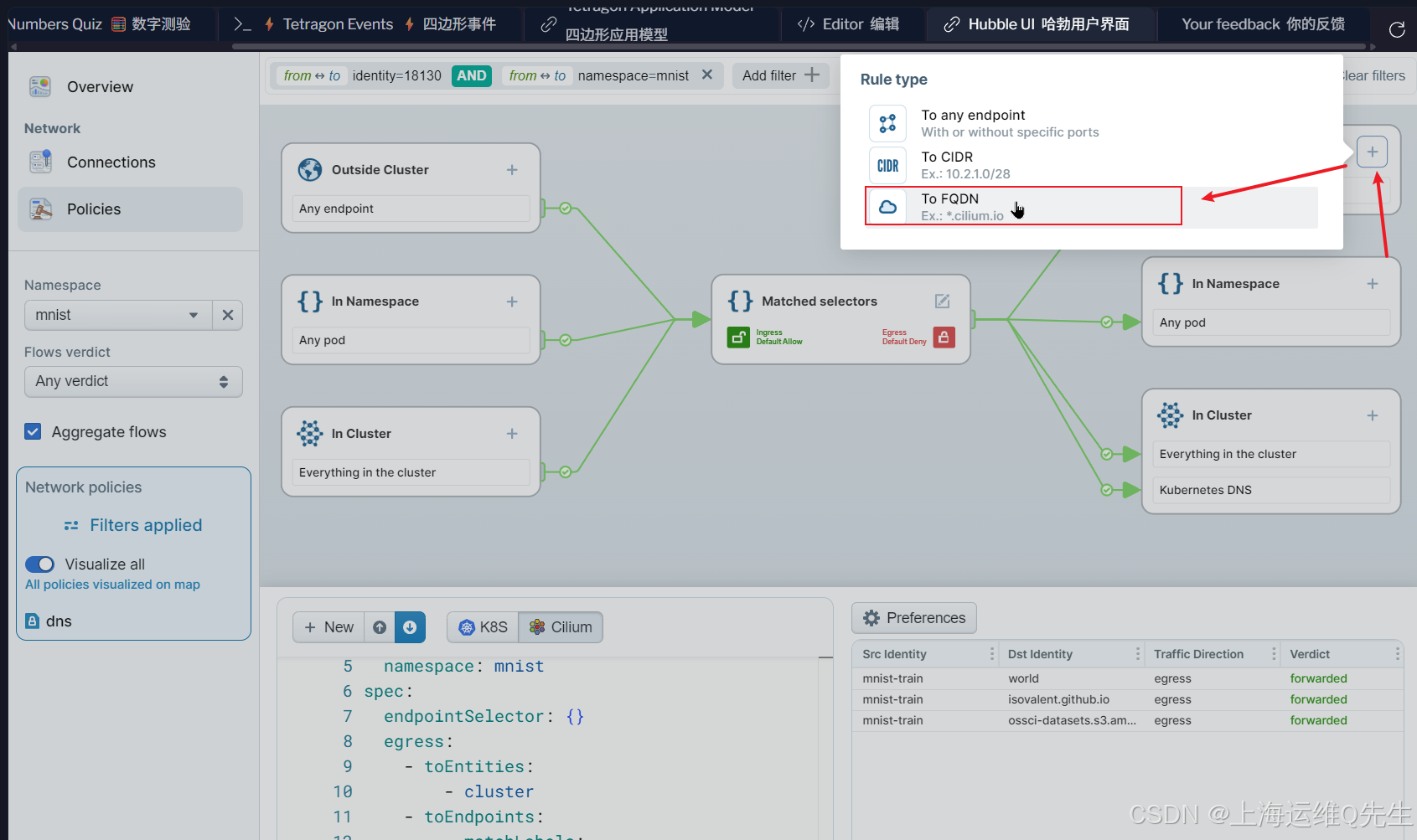Viewport: 1417px width, 840px height.
Task: Open flow table Preferences
Action: coord(914,618)
